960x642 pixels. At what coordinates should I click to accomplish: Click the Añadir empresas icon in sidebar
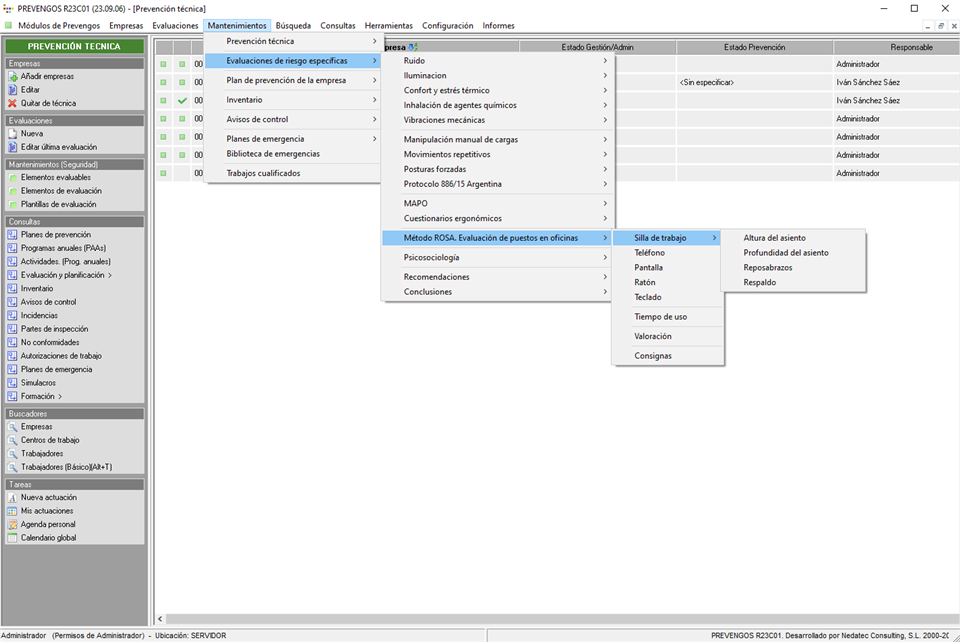click(13, 76)
